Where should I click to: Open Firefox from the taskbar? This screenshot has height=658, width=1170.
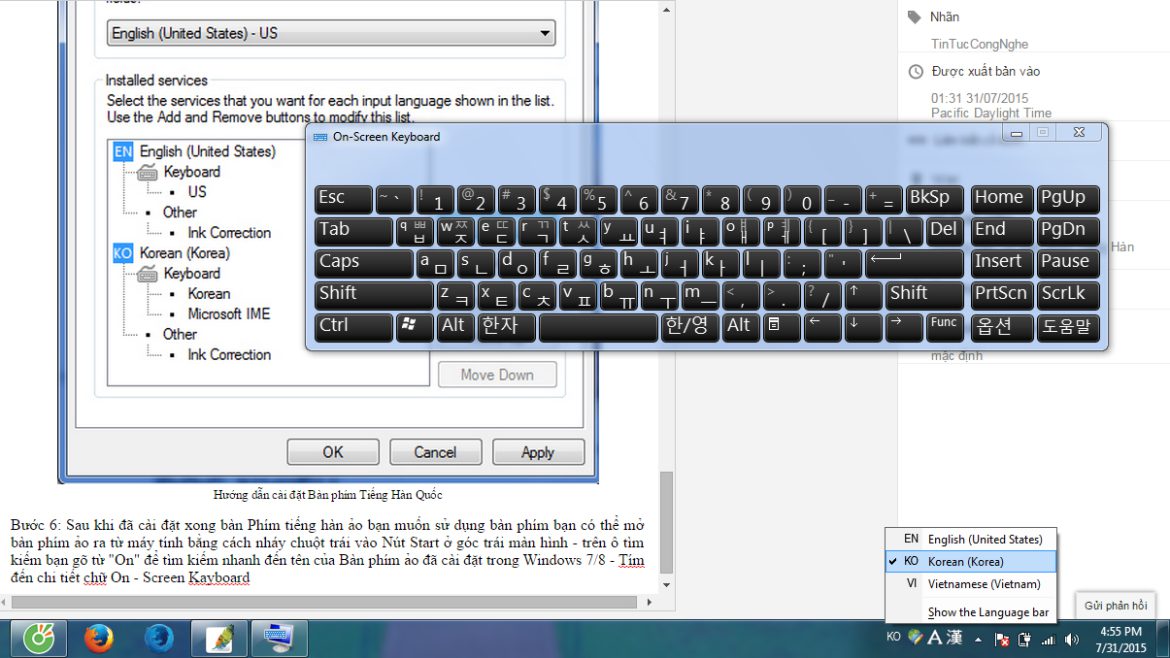pos(98,638)
